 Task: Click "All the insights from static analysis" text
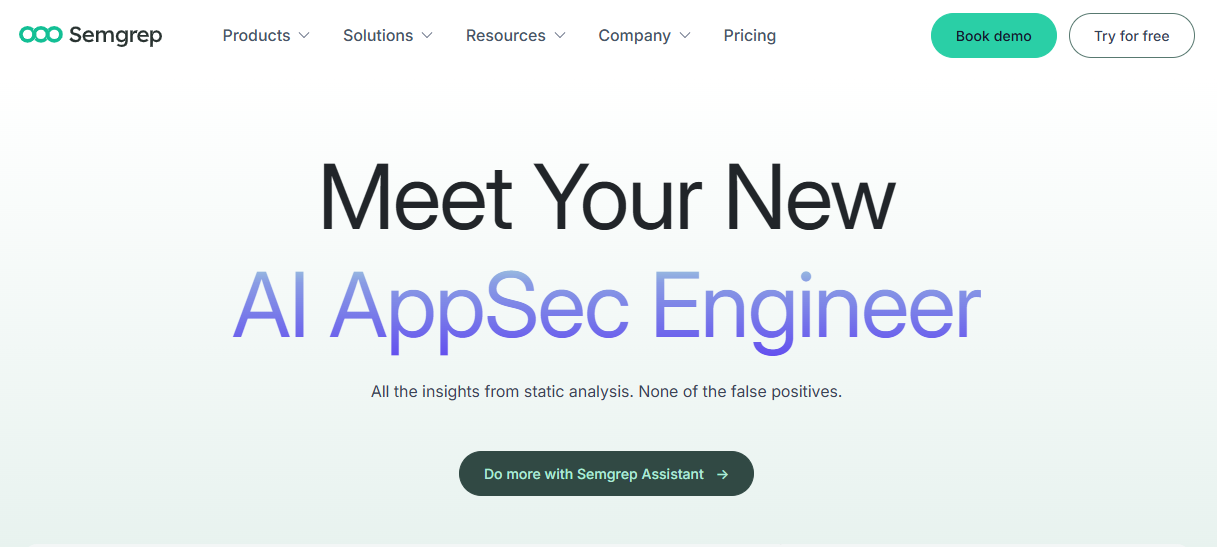point(500,392)
